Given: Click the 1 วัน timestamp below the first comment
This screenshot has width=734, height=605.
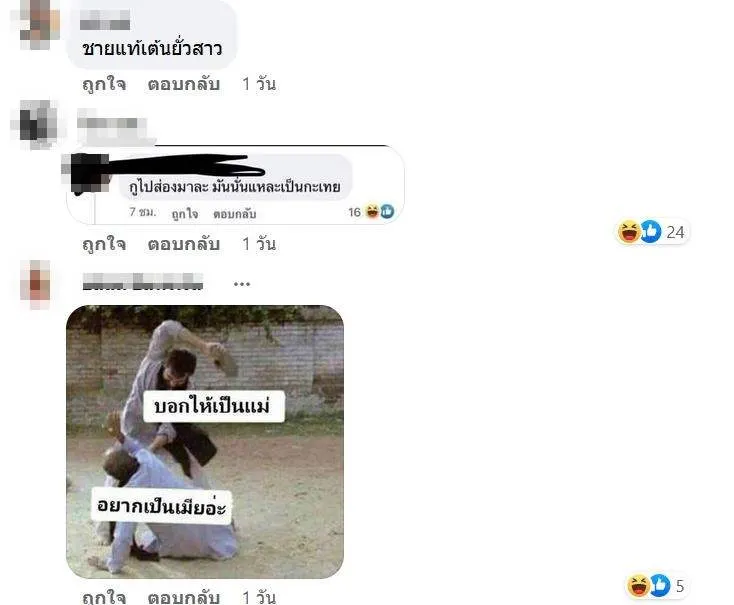Looking at the screenshot, I should [259, 84].
